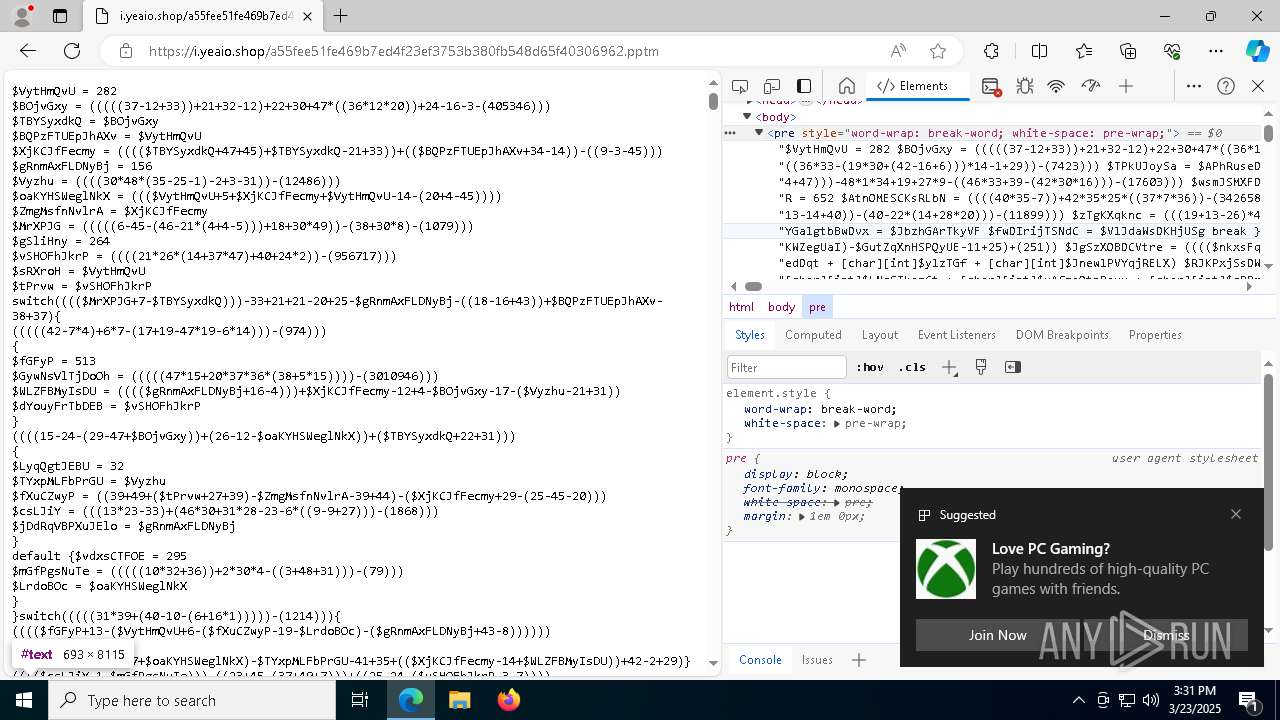
Task: View site information lock icon
Action: tap(125, 51)
